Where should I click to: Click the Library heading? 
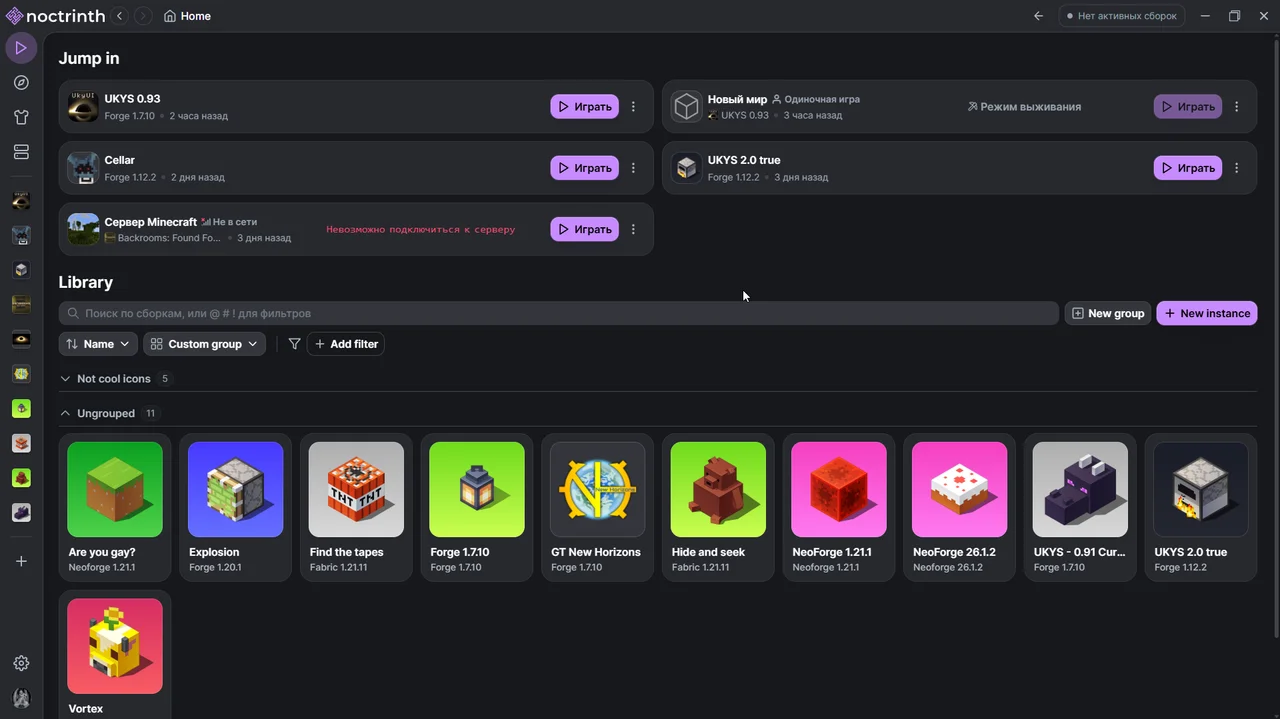[86, 282]
